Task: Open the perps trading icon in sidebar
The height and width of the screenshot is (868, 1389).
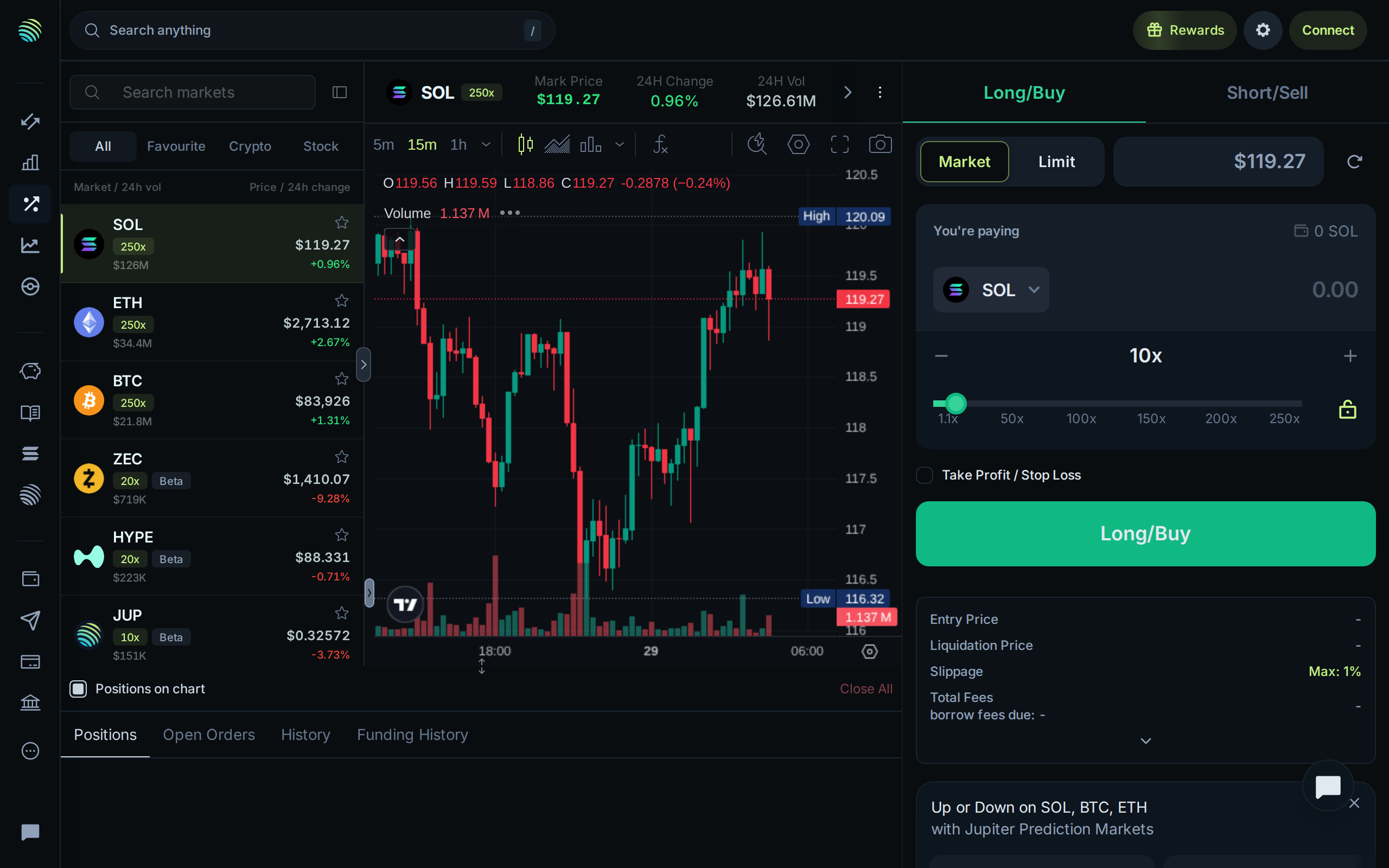Action: pos(30,204)
